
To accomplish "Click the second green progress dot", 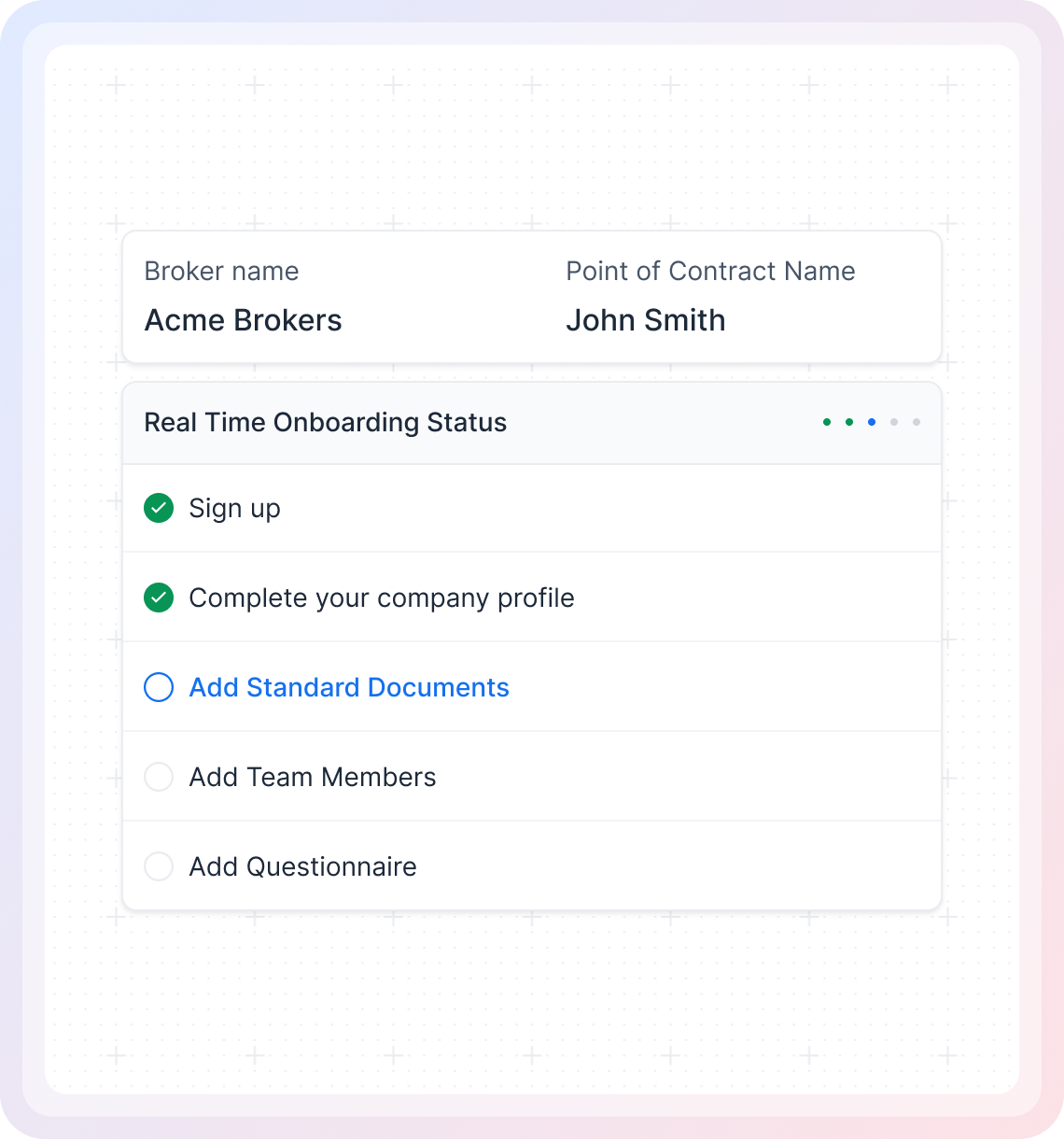I will pos(848,422).
